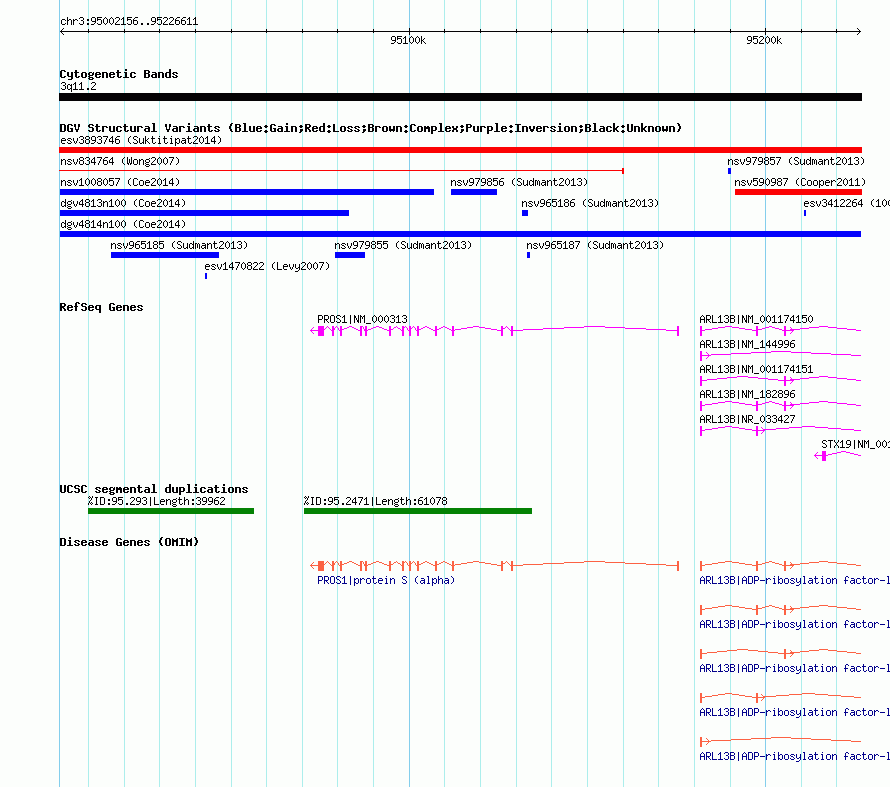Click the 3q11.2 cytogenetic band label
The image size is (890, 787).
78,86
